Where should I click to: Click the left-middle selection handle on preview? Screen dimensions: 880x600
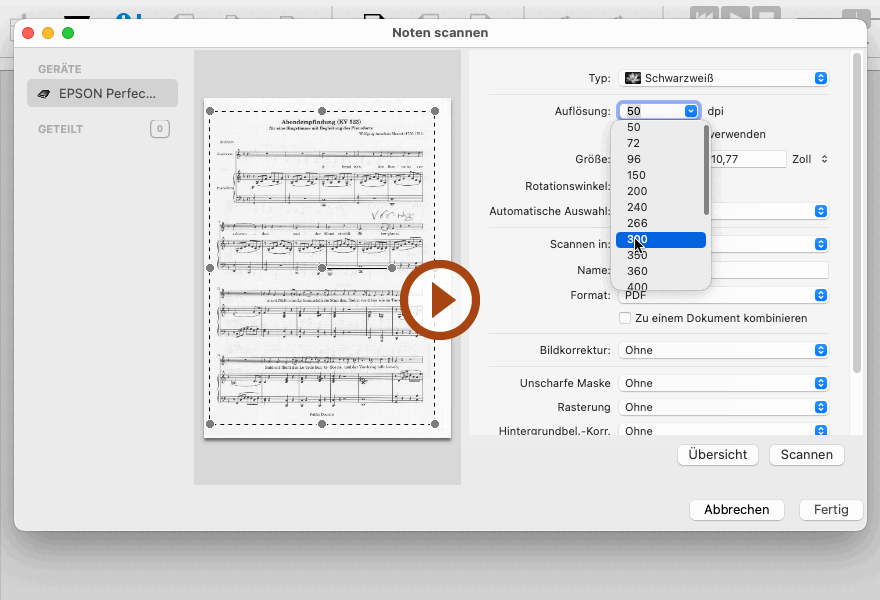click(x=210, y=268)
